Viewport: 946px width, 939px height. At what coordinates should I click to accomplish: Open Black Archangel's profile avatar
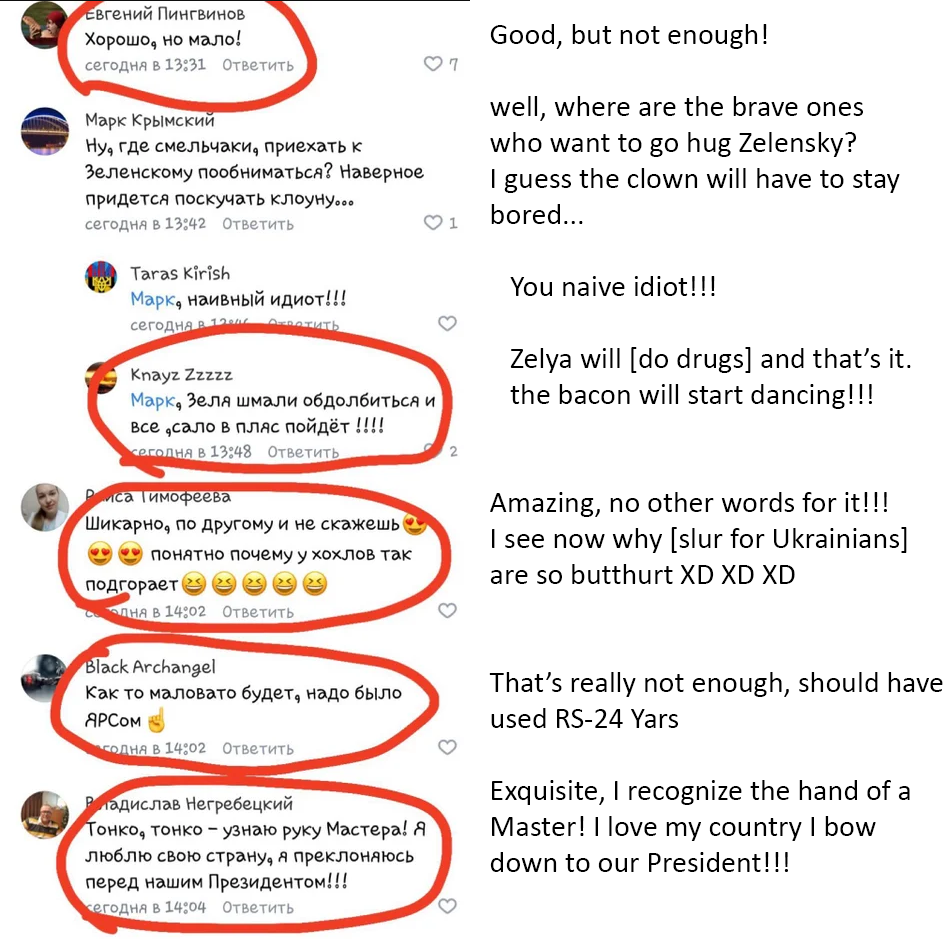[x=45, y=678]
